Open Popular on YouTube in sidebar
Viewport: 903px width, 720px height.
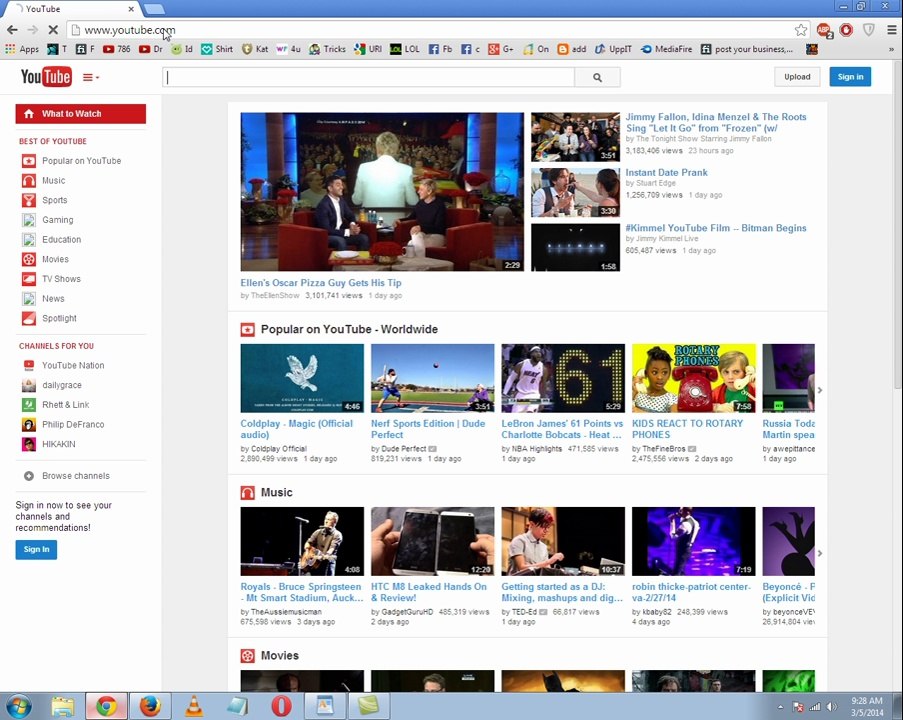point(81,161)
